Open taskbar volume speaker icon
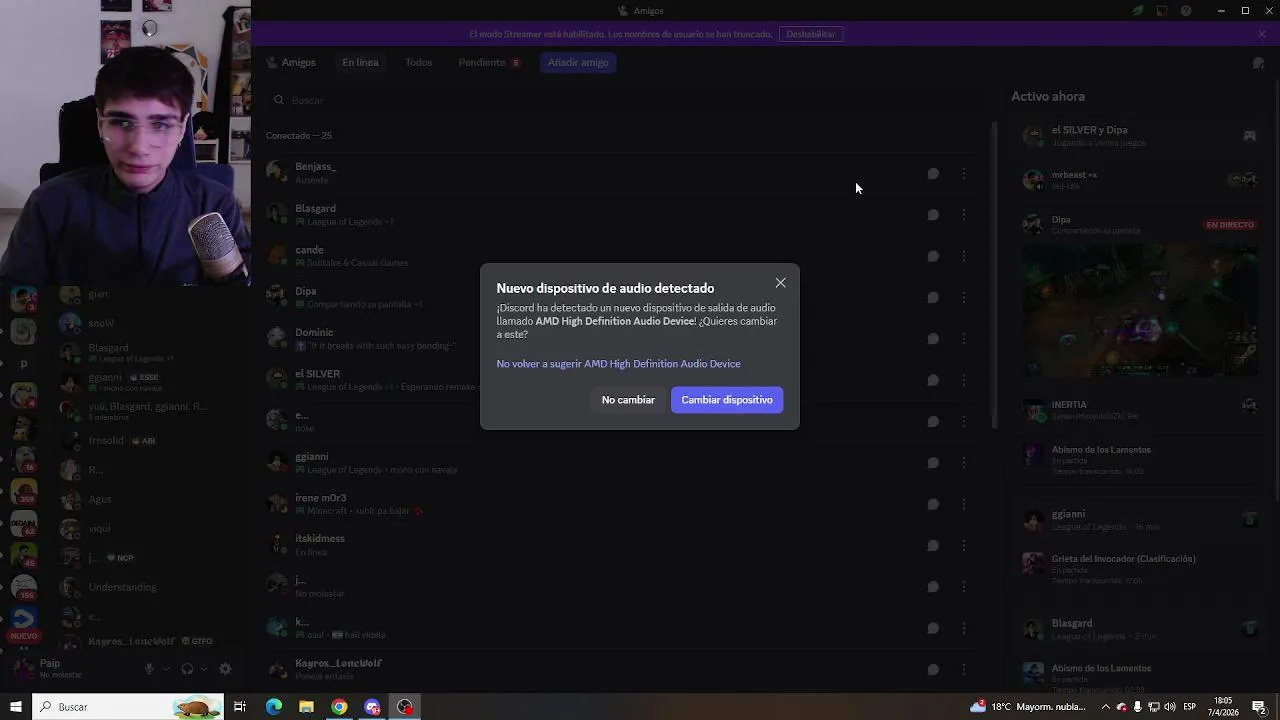The image size is (1280, 720). coord(1172,707)
